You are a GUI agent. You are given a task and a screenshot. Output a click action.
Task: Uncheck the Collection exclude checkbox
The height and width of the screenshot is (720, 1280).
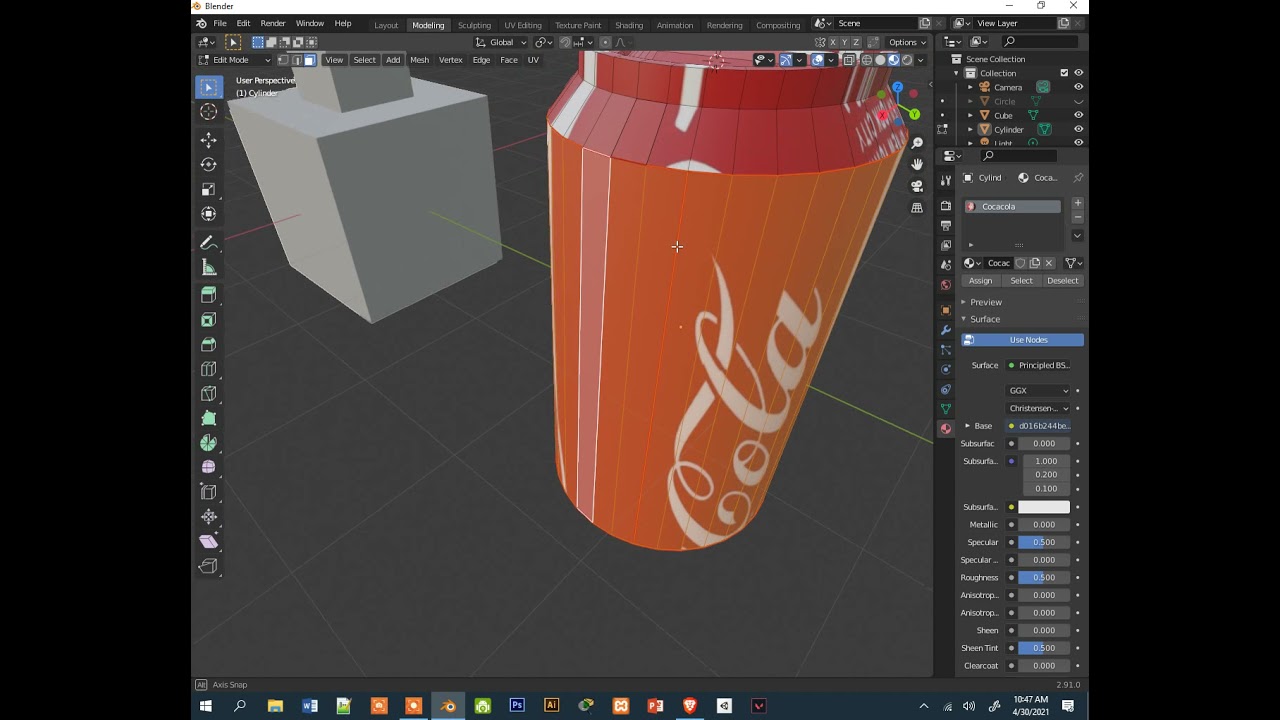coord(1064,73)
